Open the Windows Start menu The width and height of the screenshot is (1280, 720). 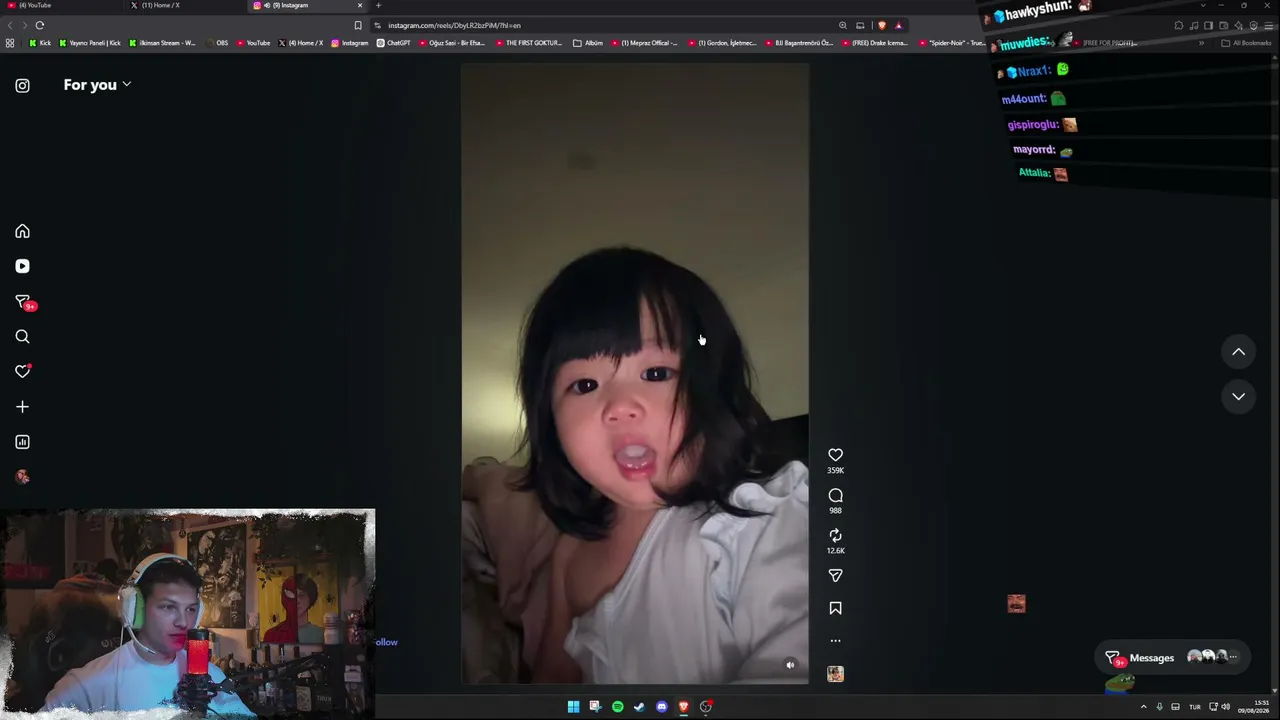coord(573,707)
